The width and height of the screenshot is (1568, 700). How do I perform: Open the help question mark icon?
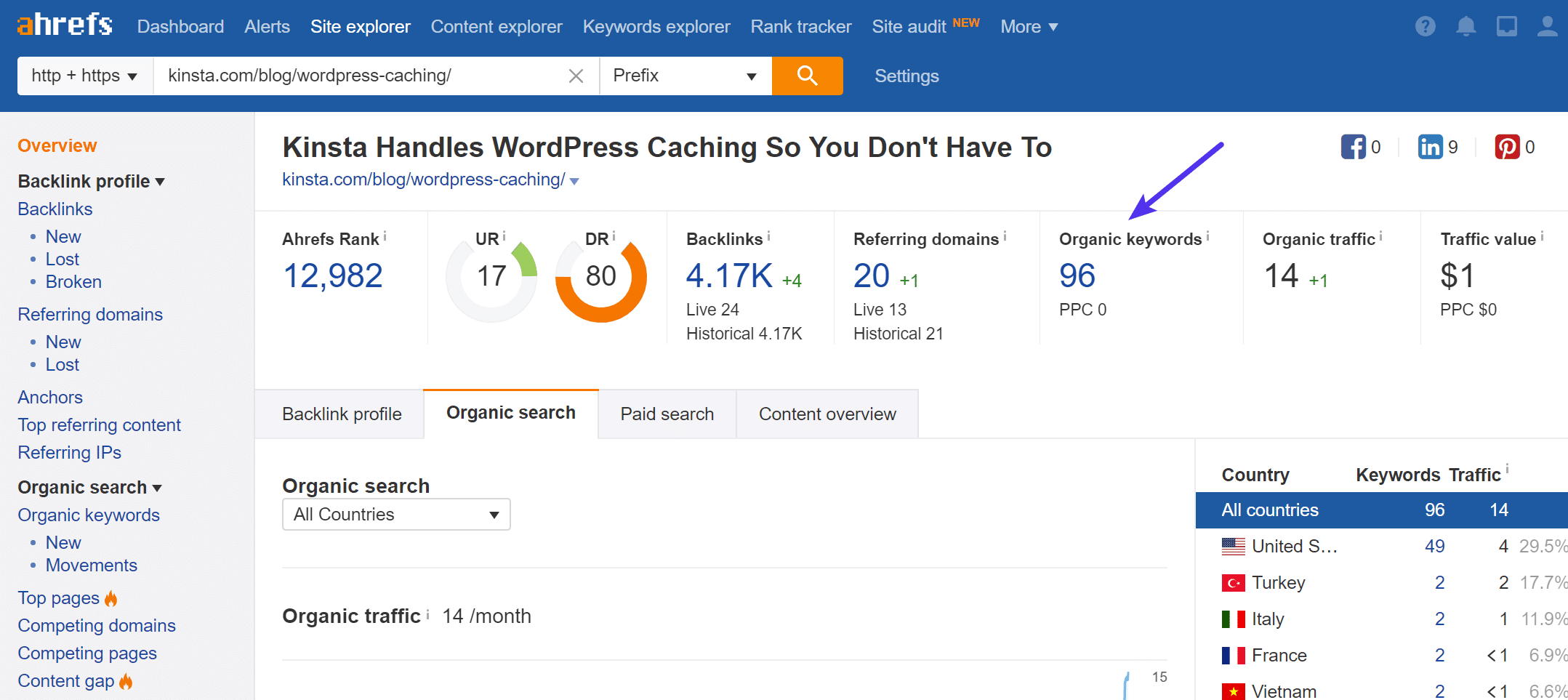pyautogui.click(x=1425, y=26)
